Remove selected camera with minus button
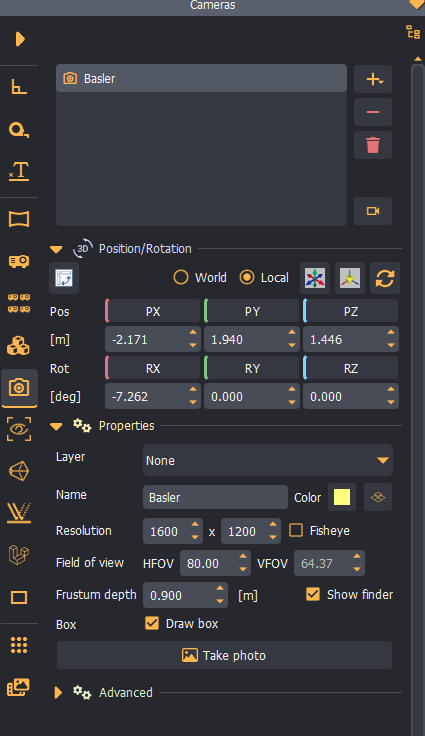425x736 pixels. pos(373,112)
